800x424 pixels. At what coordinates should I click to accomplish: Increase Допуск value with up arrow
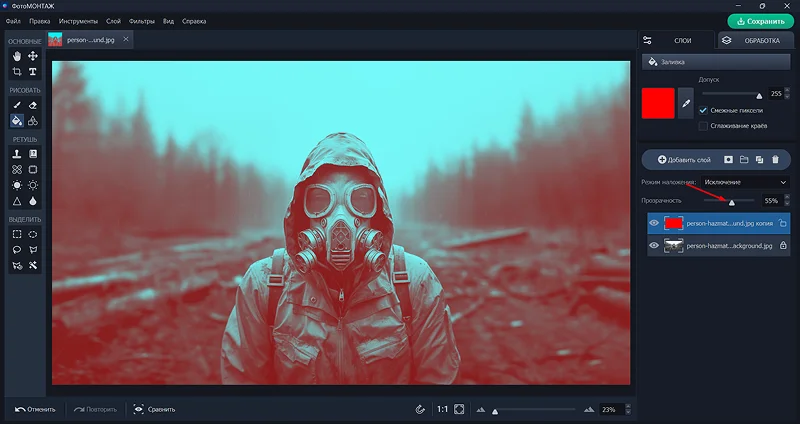tap(787, 90)
